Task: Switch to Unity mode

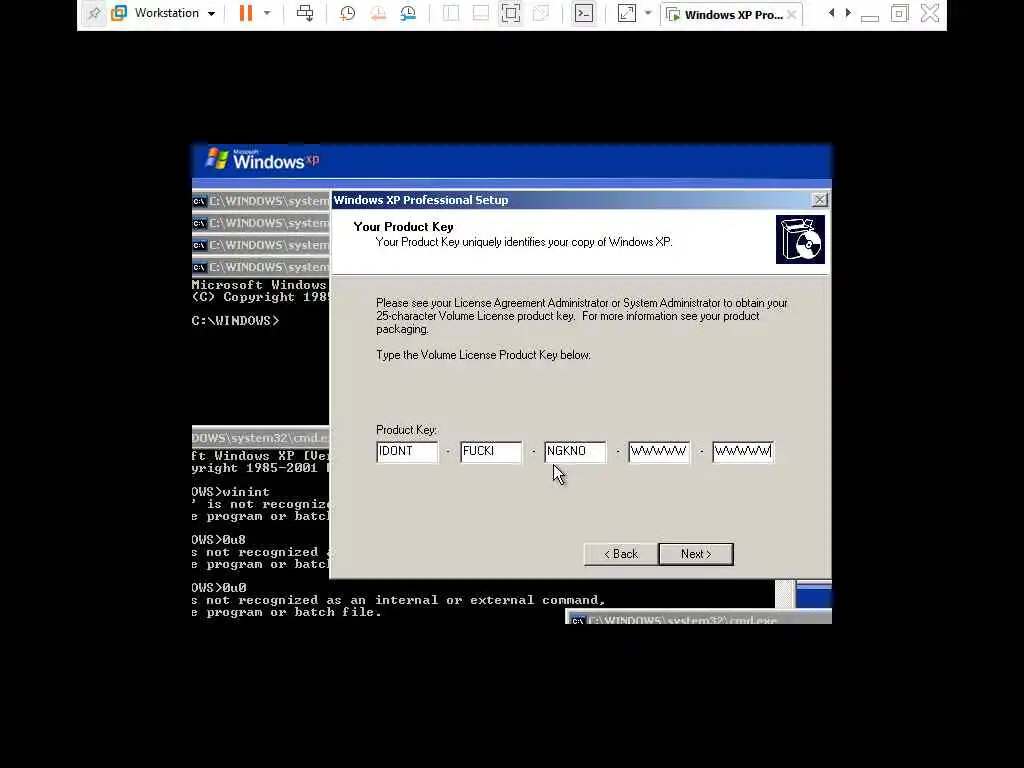Action: pyautogui.click(x=541, y=13)
